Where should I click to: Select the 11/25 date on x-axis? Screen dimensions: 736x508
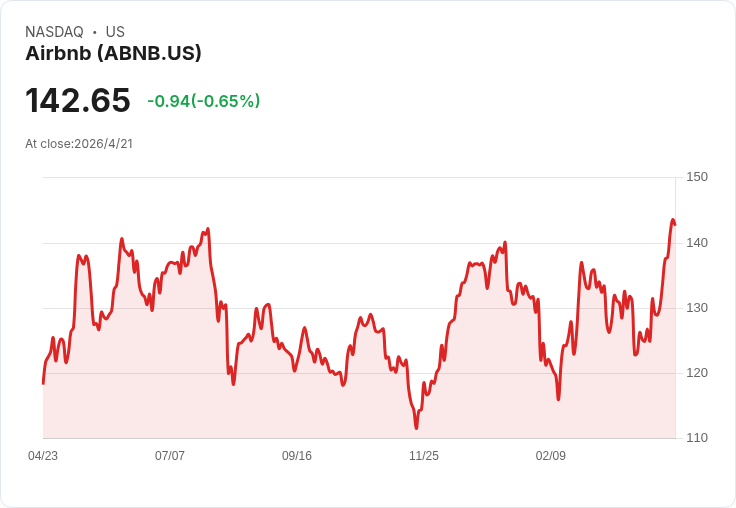pos(424,456)
